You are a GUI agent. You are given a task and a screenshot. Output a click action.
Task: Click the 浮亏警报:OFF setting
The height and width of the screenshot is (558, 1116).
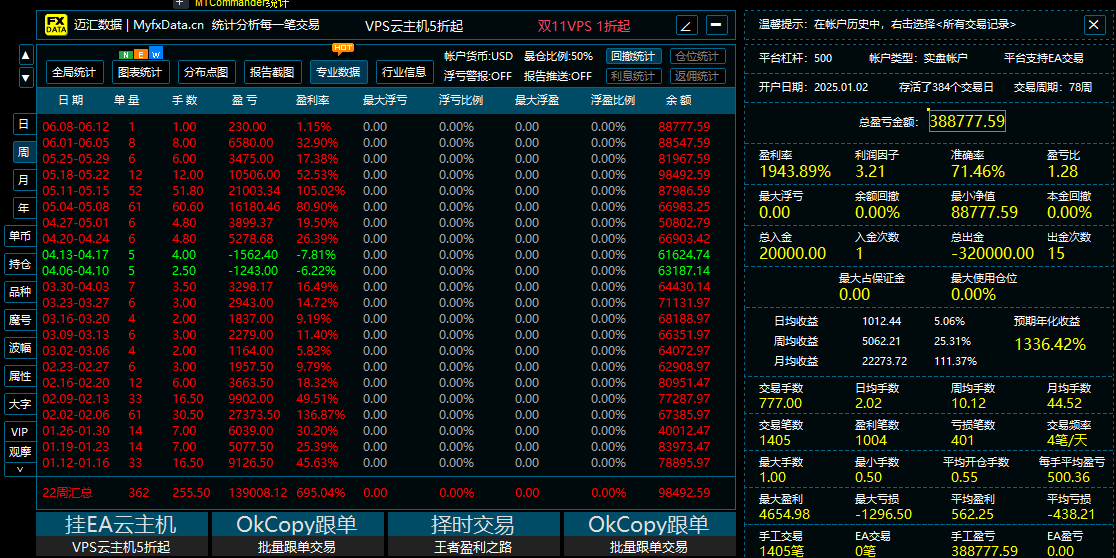478,76
